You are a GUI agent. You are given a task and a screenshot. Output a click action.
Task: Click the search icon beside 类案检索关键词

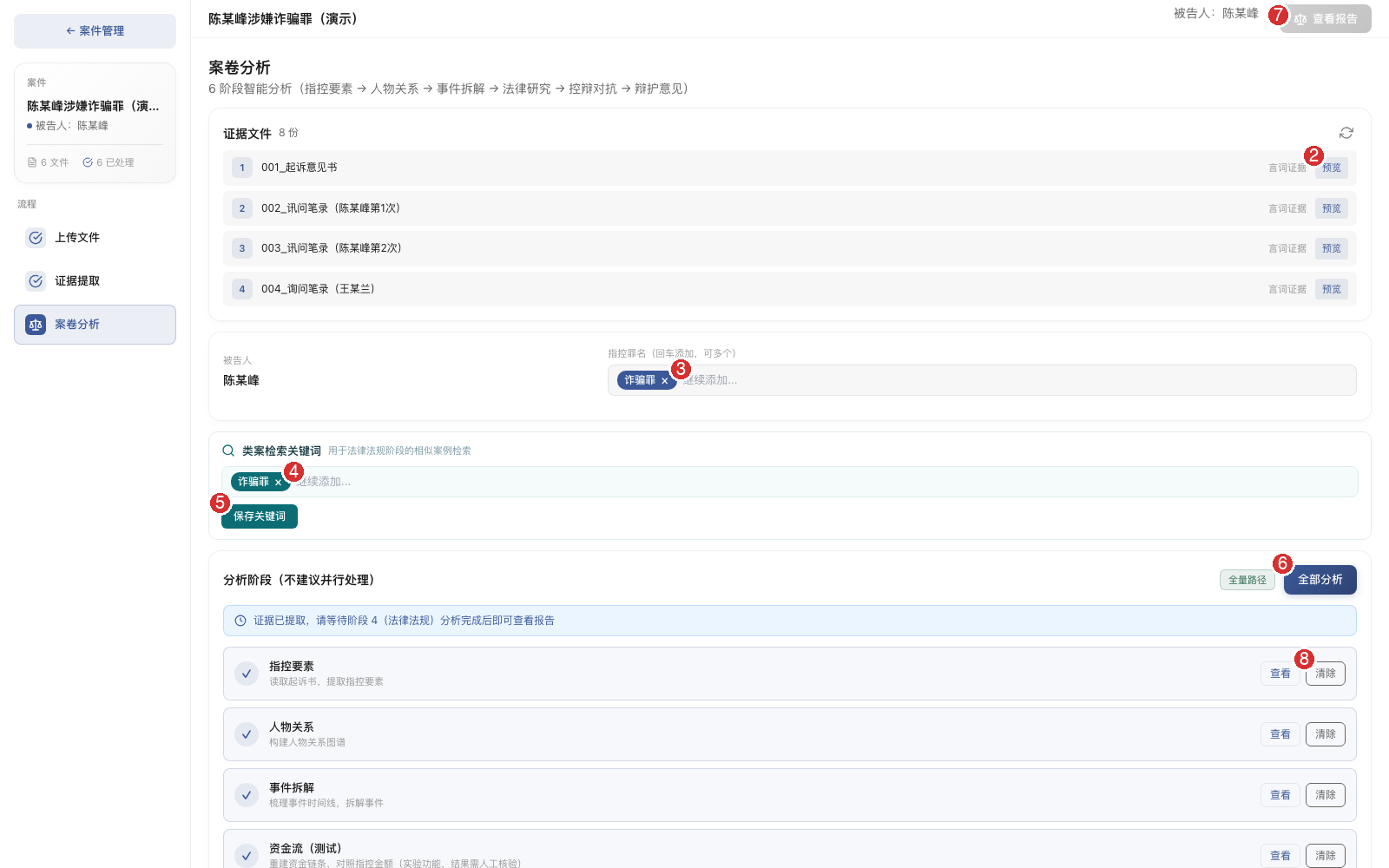pos(228,450)
